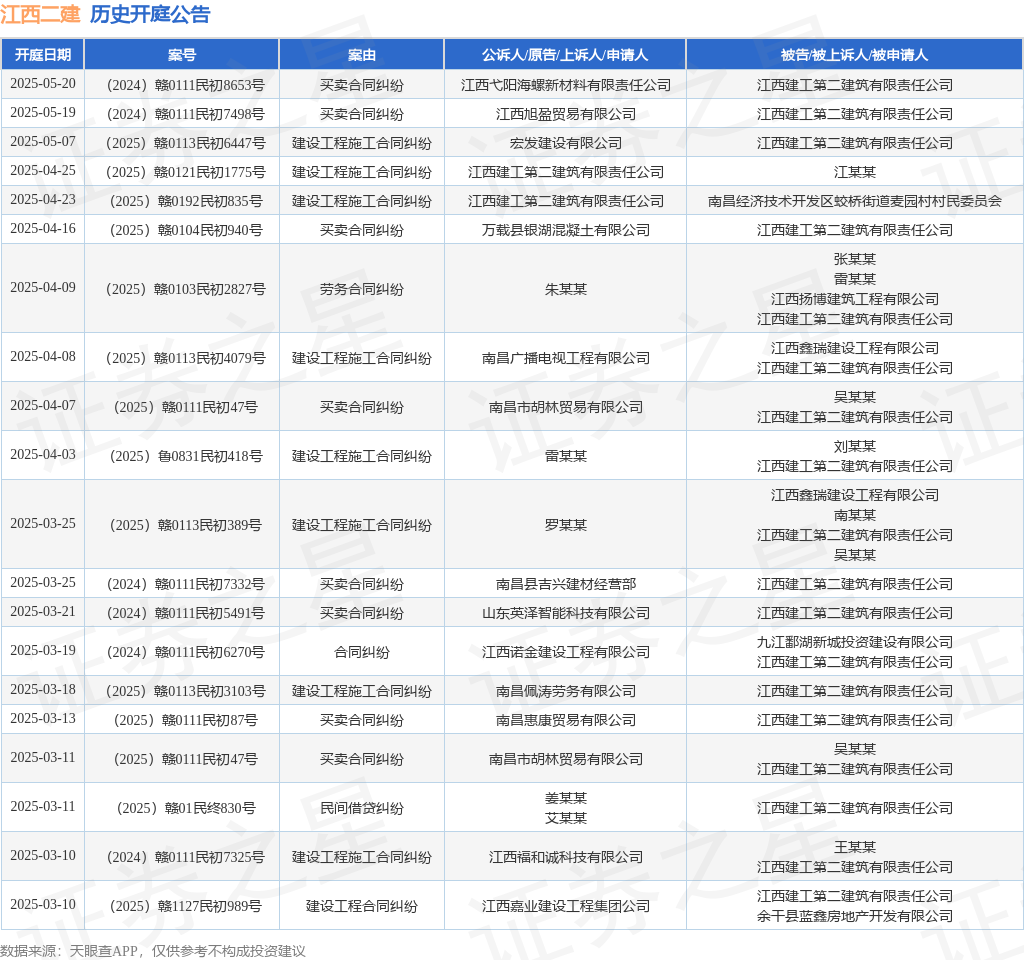Click plaintiff 江西诺金建设工程有限公司

[x=566, y=652]
